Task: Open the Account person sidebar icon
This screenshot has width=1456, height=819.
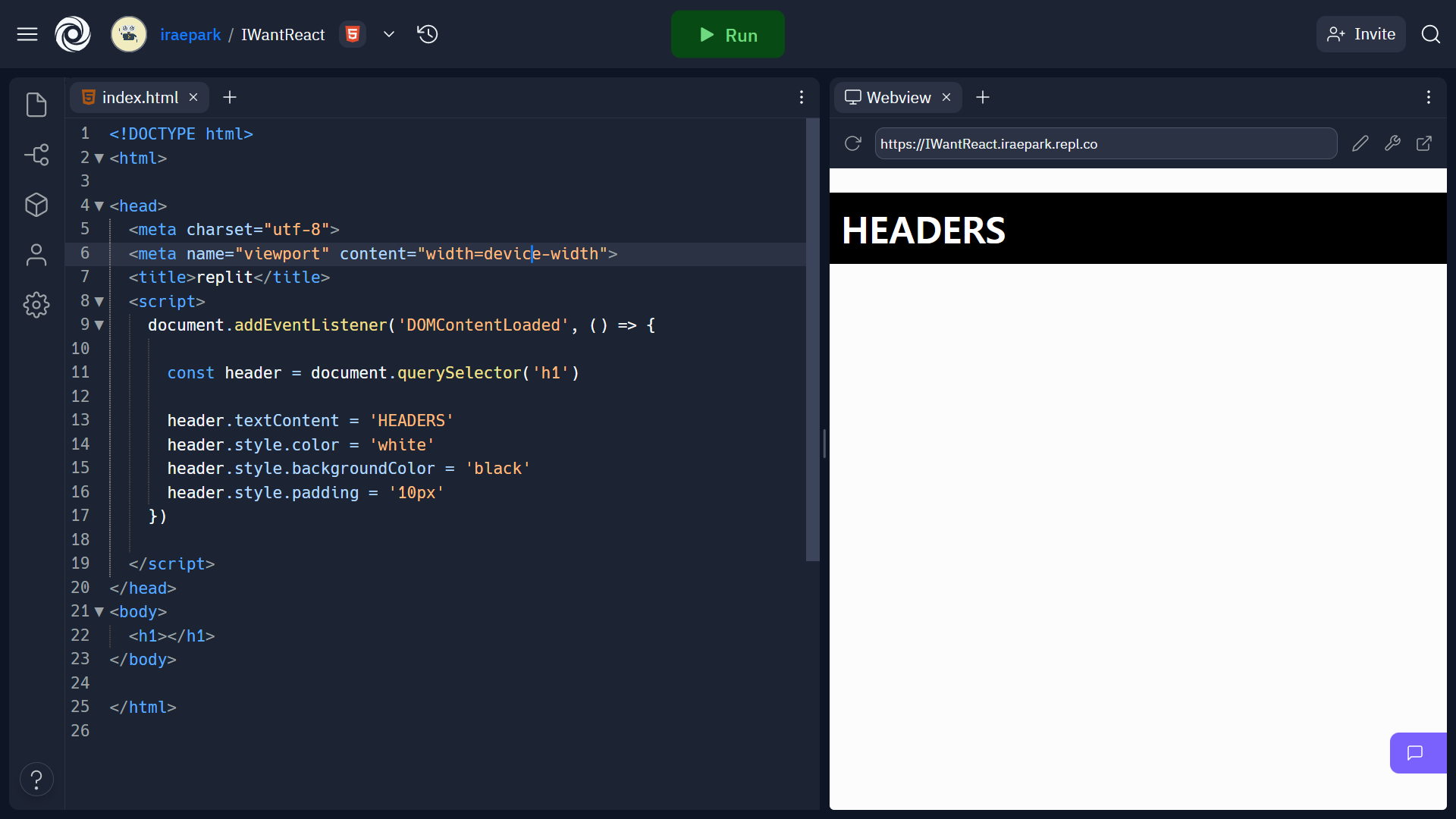Action: 36,255
